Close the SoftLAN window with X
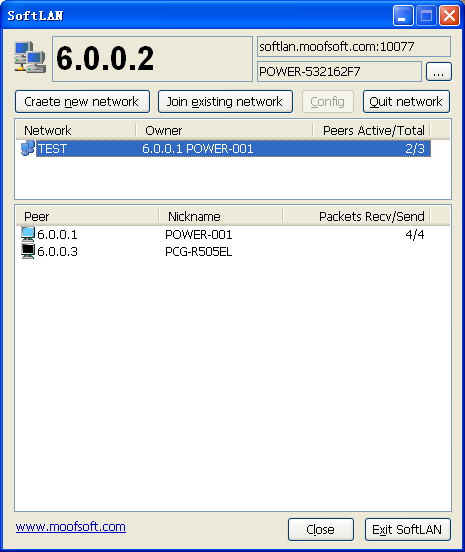Image resolution: width=465 pixels, height=552 pixels. pyautogui.click(x=450, y=15)
